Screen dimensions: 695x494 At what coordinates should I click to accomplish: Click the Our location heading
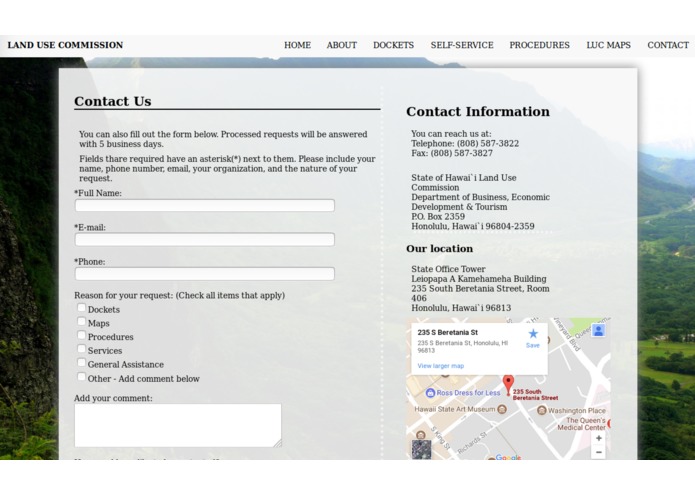[440, 249]
